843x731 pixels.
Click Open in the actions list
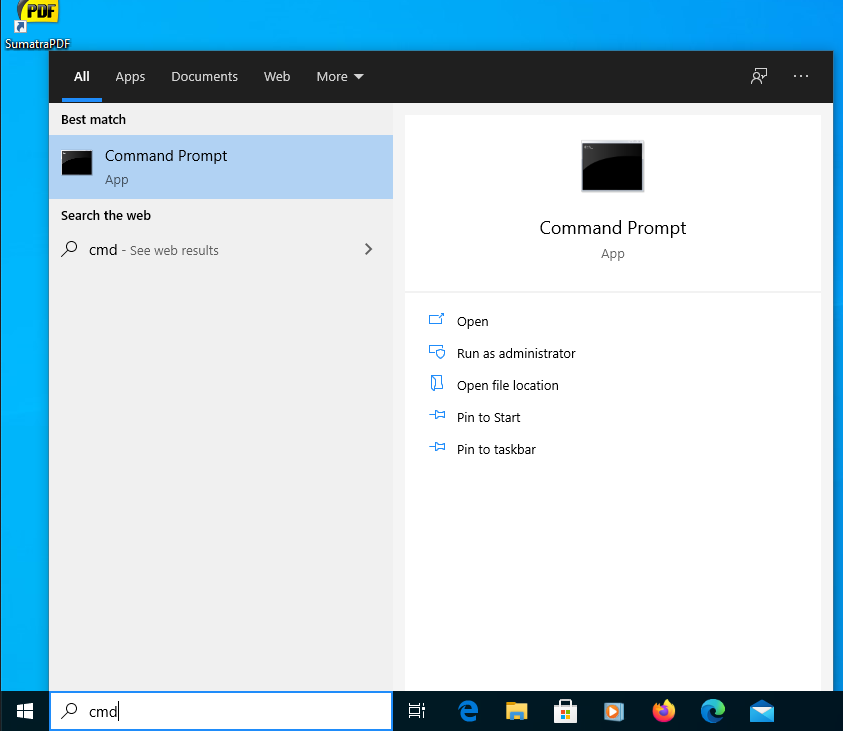(473, 321)
